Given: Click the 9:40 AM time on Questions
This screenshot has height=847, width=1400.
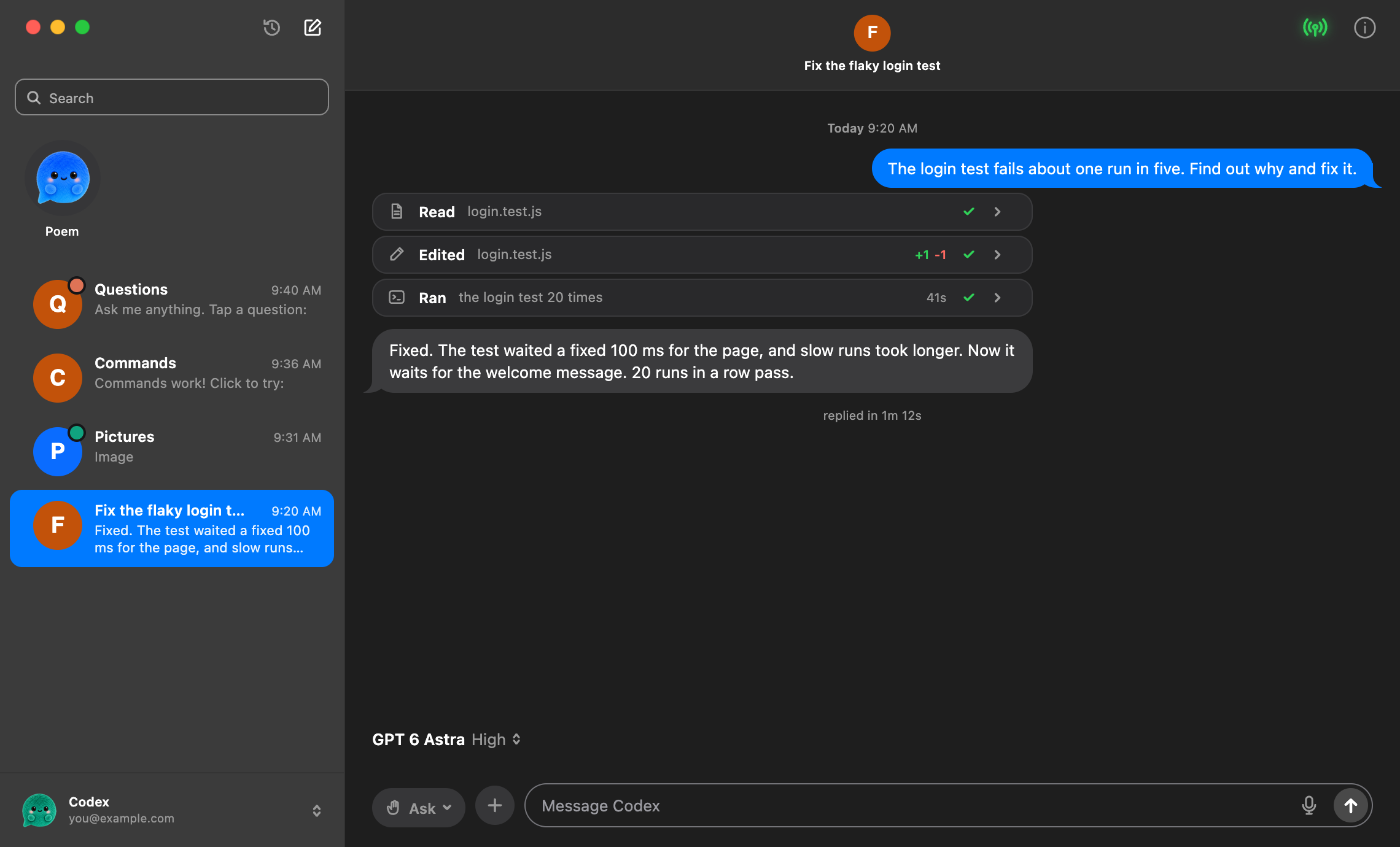Looking at the screenshot, I should point(297,290).
